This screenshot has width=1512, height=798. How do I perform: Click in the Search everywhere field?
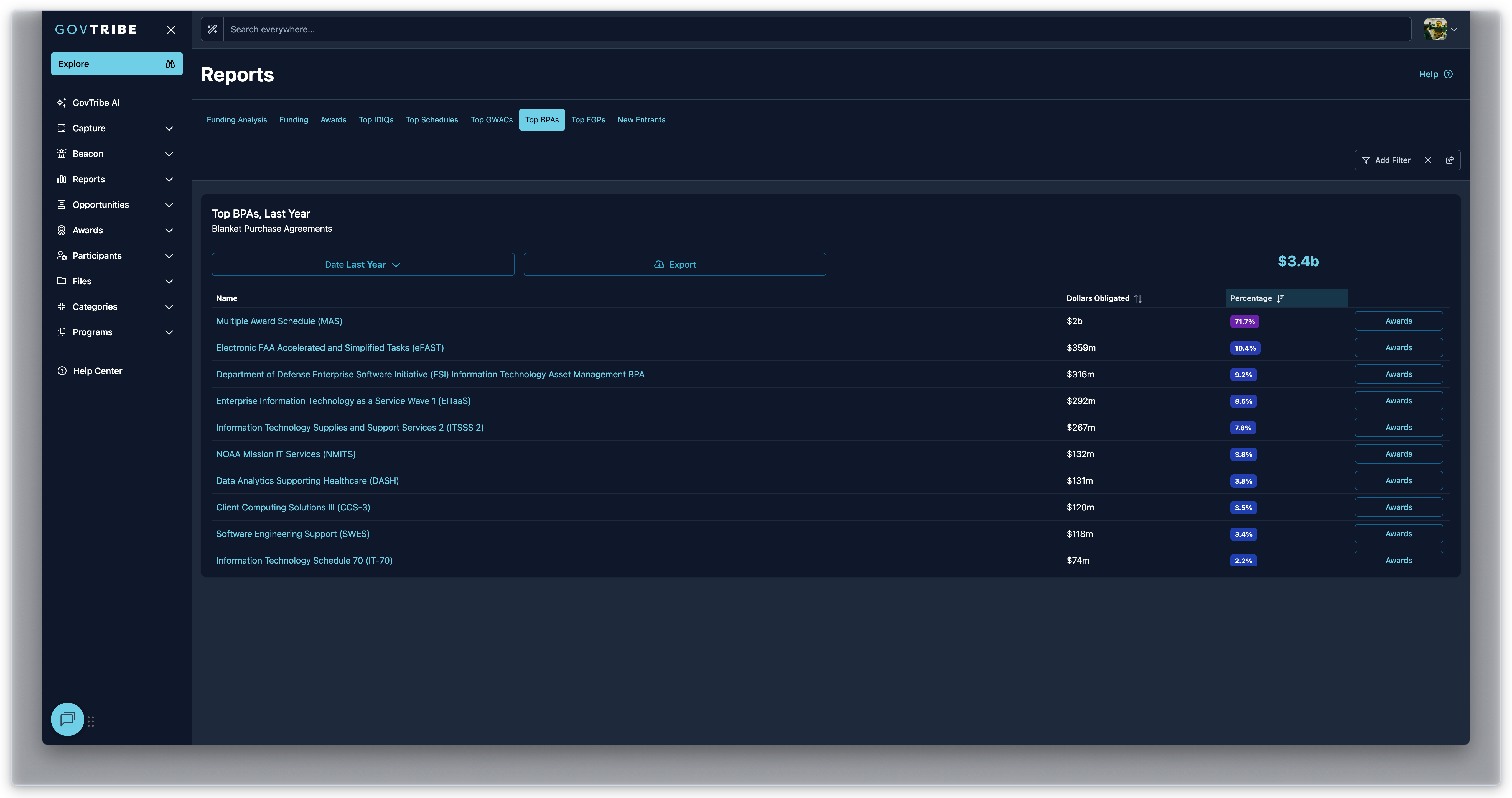817,29
